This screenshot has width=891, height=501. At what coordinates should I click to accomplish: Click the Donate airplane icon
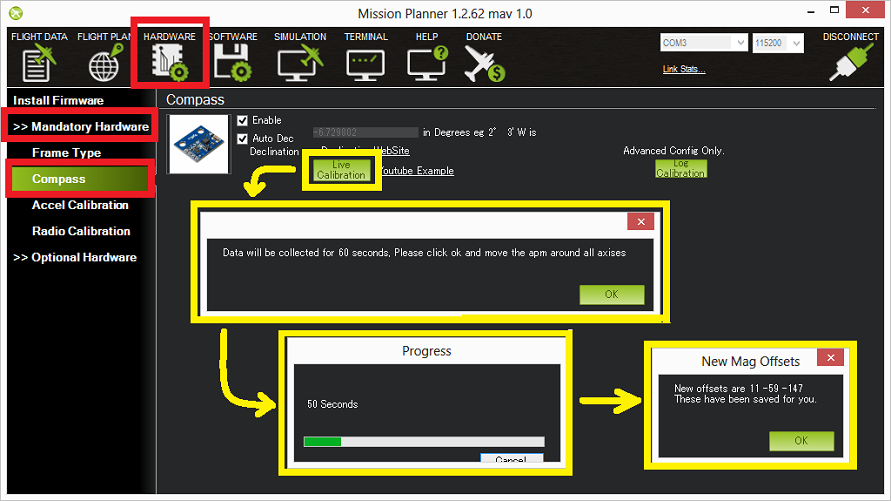coord(484,63)
